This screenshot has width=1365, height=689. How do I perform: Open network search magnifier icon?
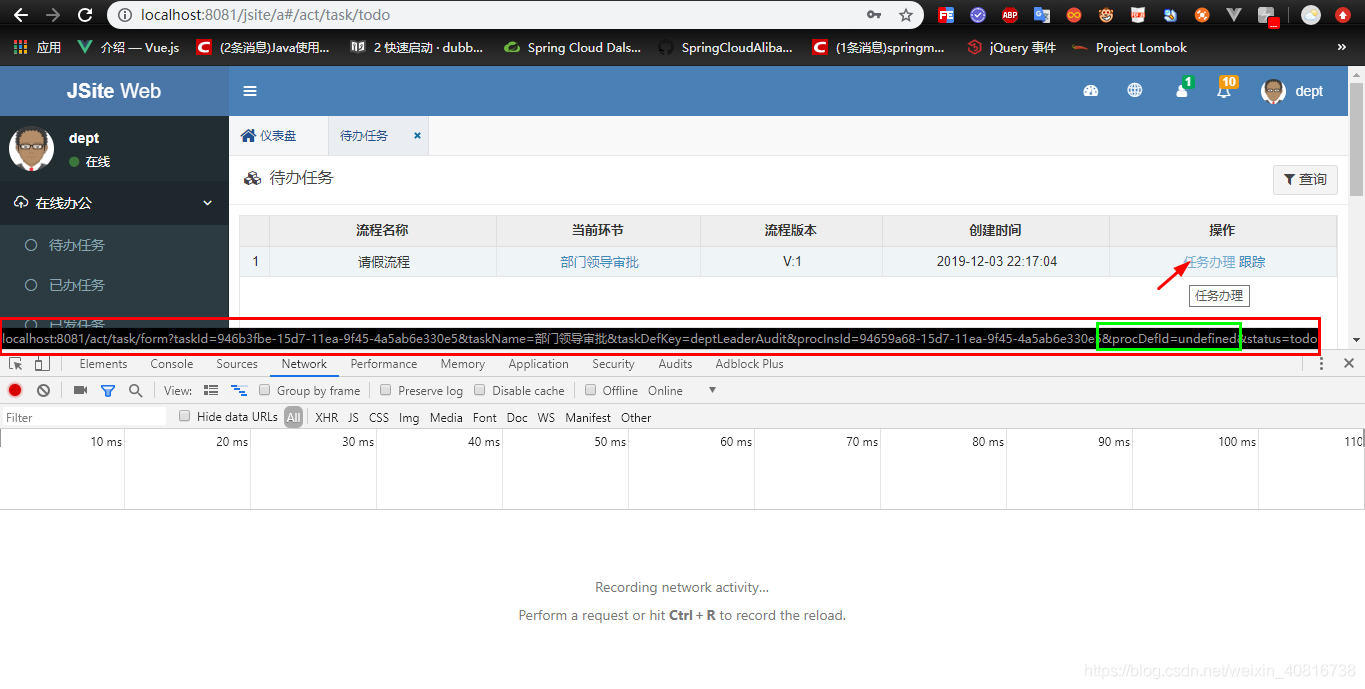tap(135, 390)
